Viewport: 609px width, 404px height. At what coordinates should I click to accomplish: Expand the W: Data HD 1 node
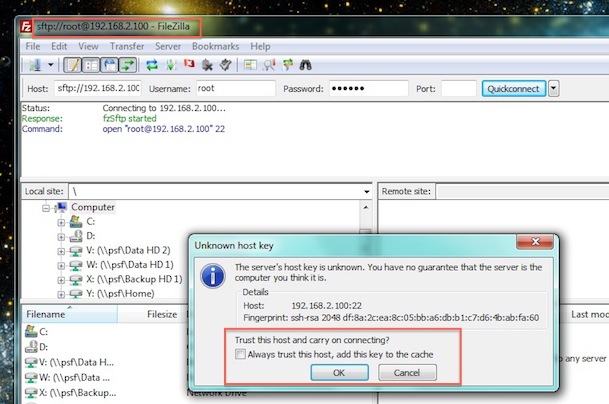pyautogui.click(x=61, y=266)
